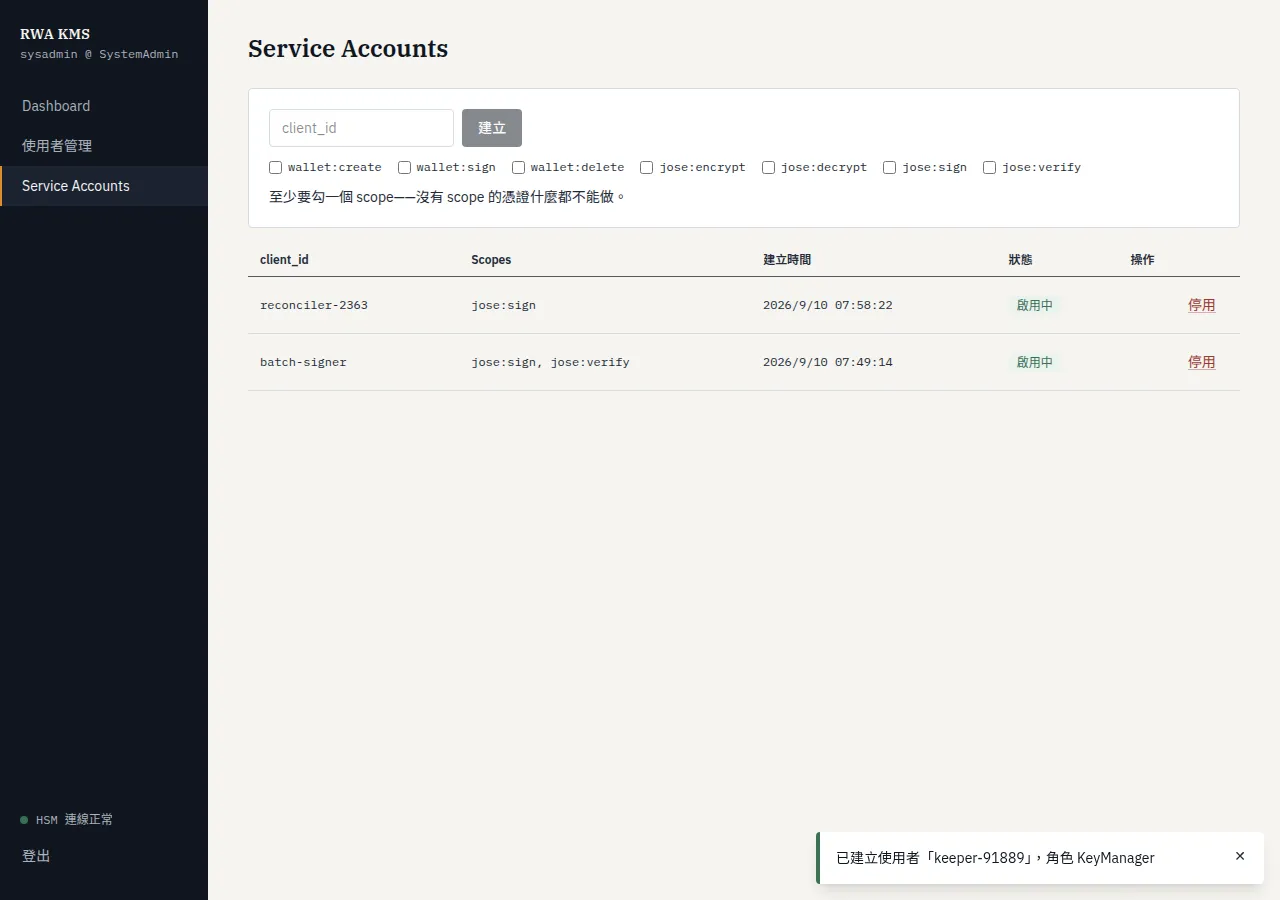The image size is (1280, 900).
Task: Click 停用 for batch-signer
Action: [1201, 362]
